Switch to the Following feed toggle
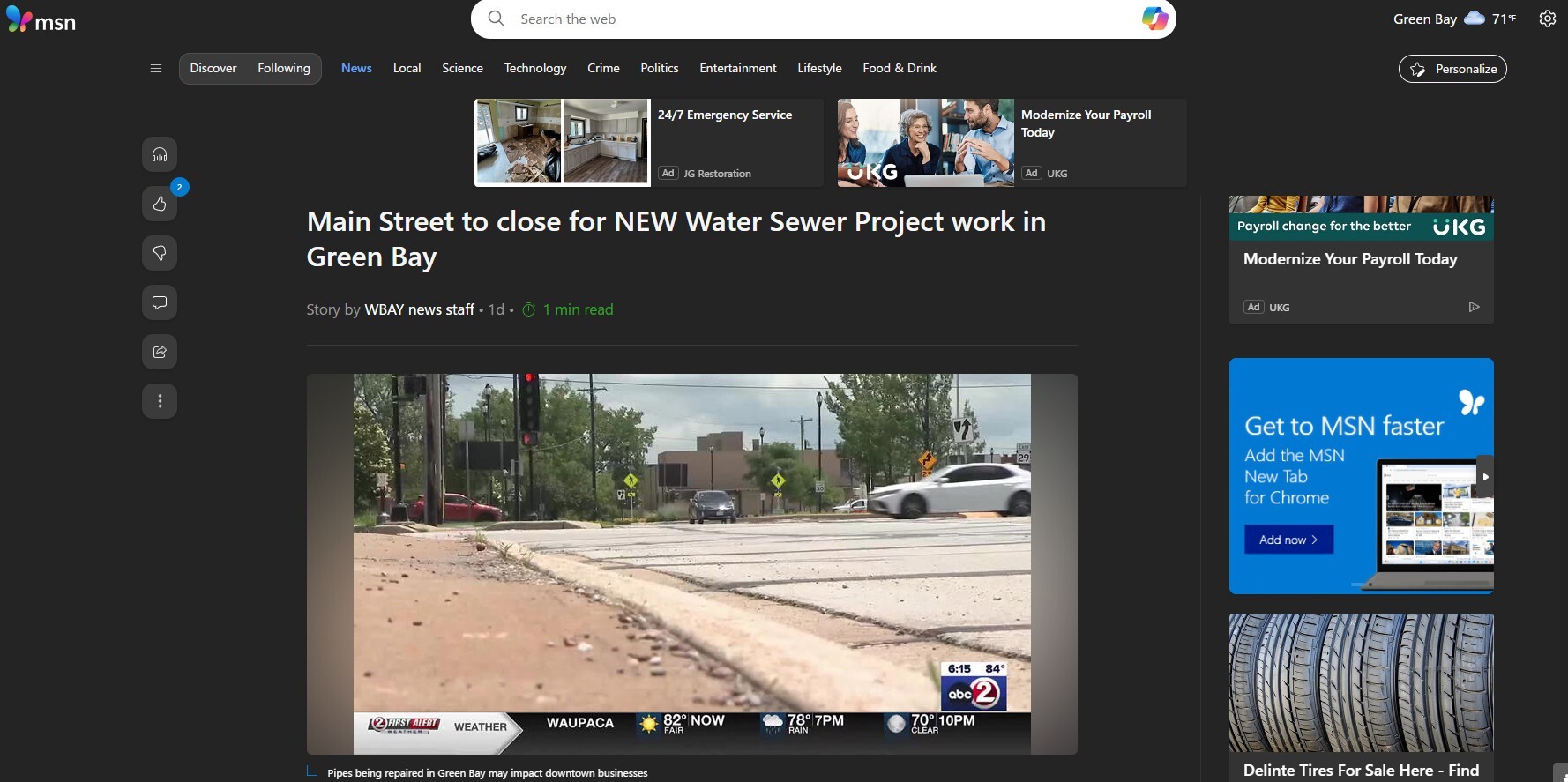 click(x=283, y=69)
